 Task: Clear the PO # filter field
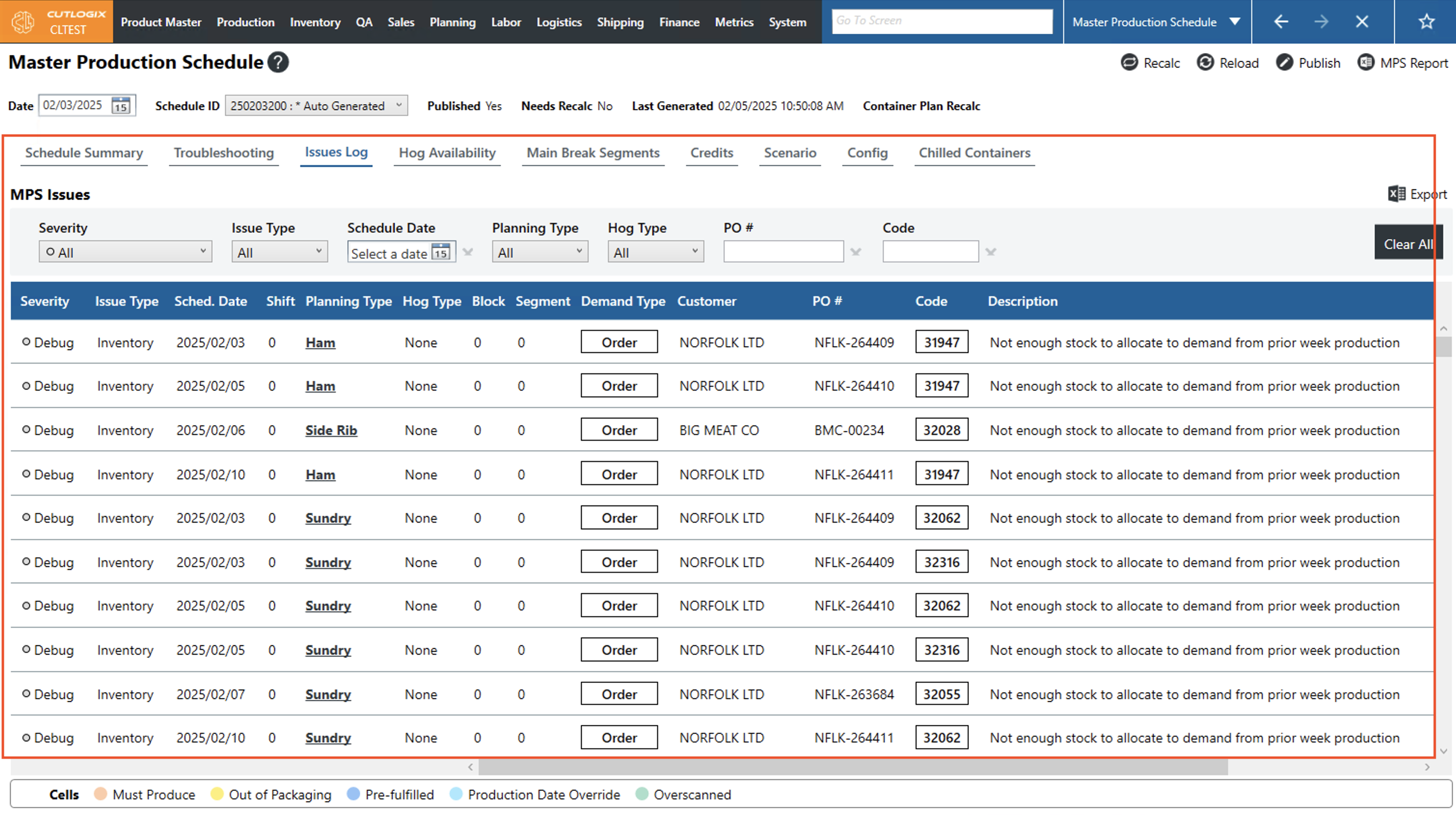[855, 252]
